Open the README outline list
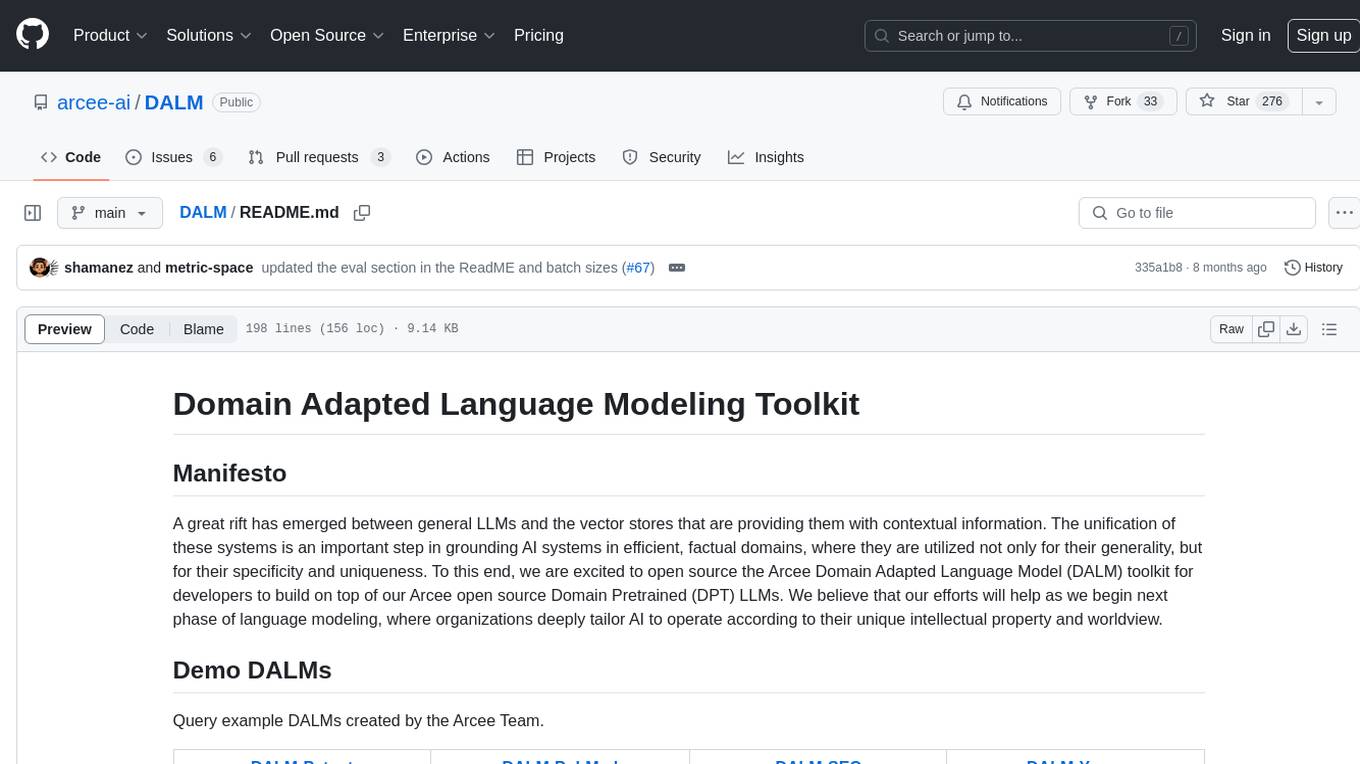 click(1329, 329)
